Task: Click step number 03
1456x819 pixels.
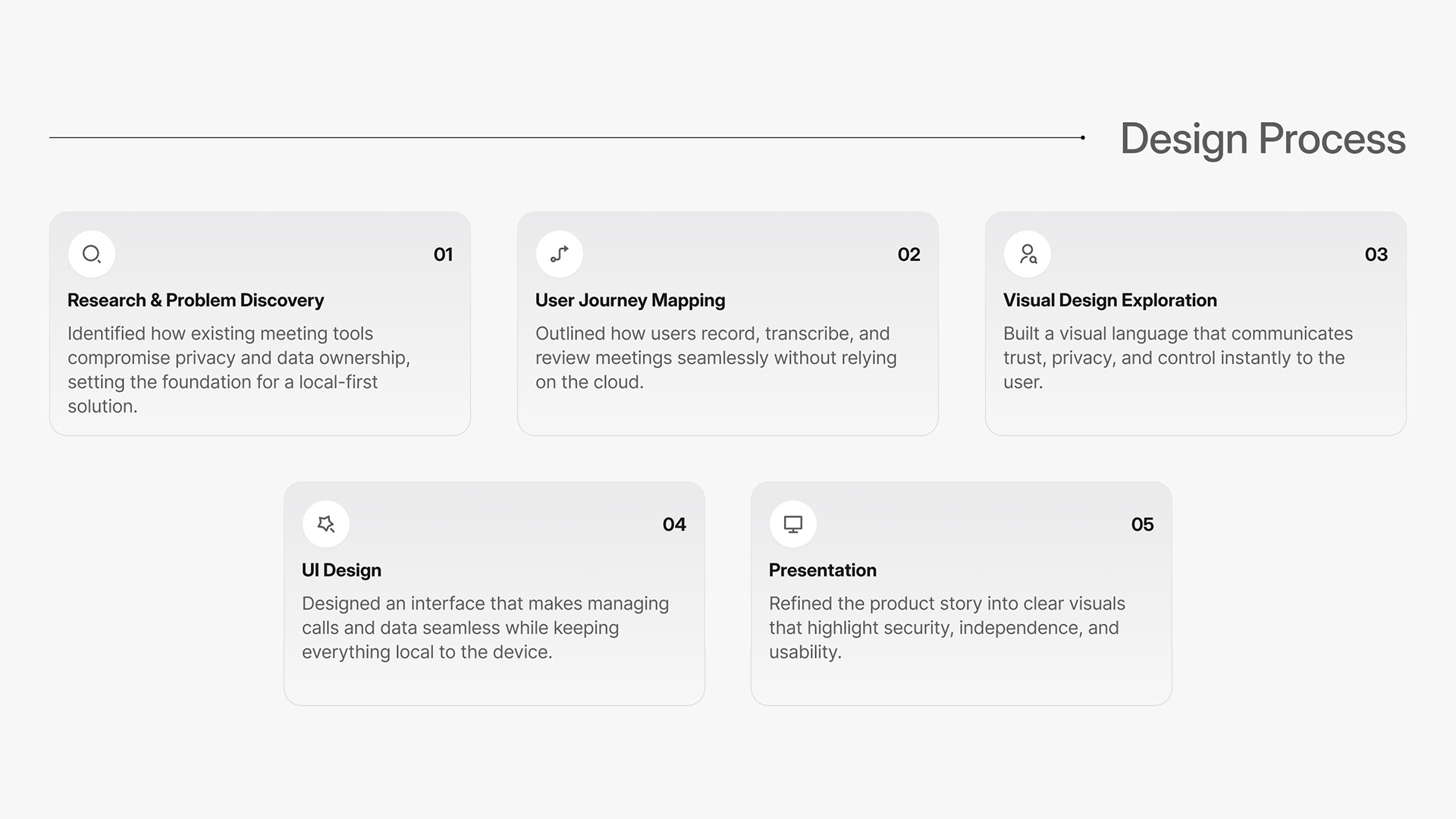Action: [1376, 255]
